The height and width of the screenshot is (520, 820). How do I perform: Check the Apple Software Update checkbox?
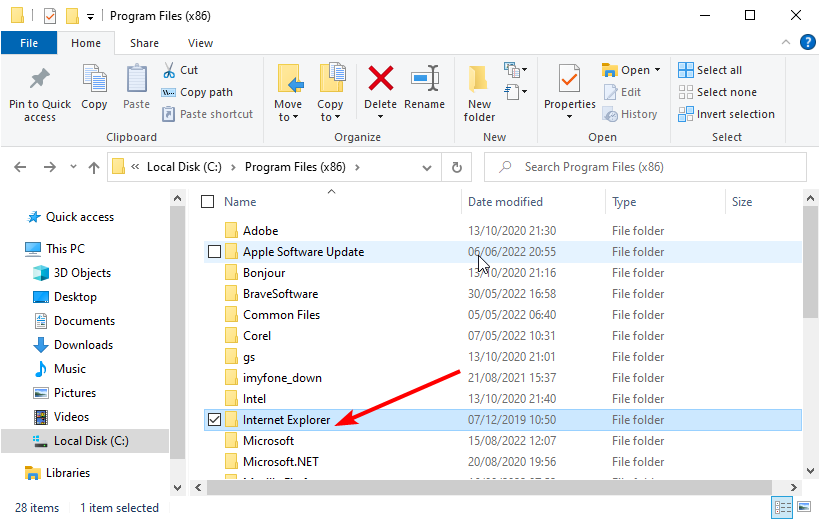click(x=214, y=252)
